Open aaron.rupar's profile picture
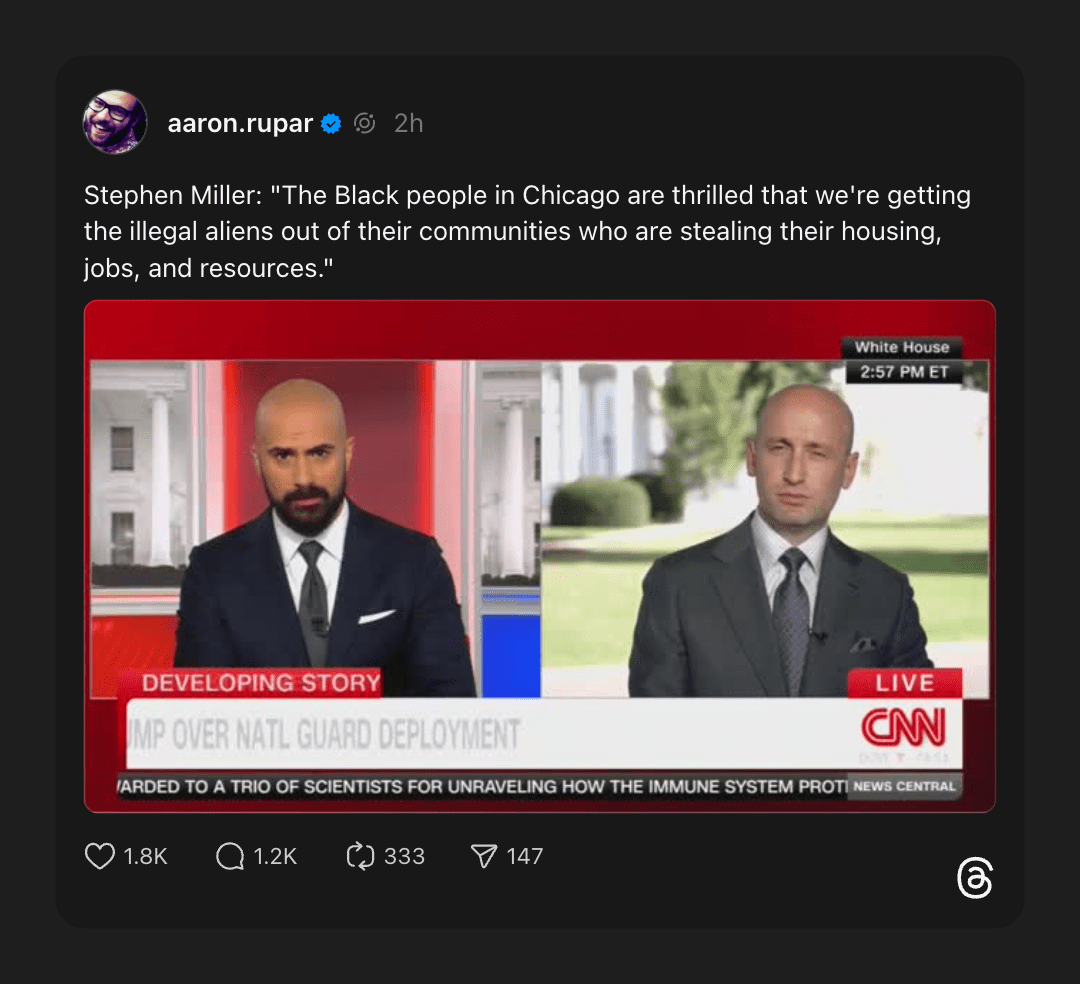 (x=115, y=122)
